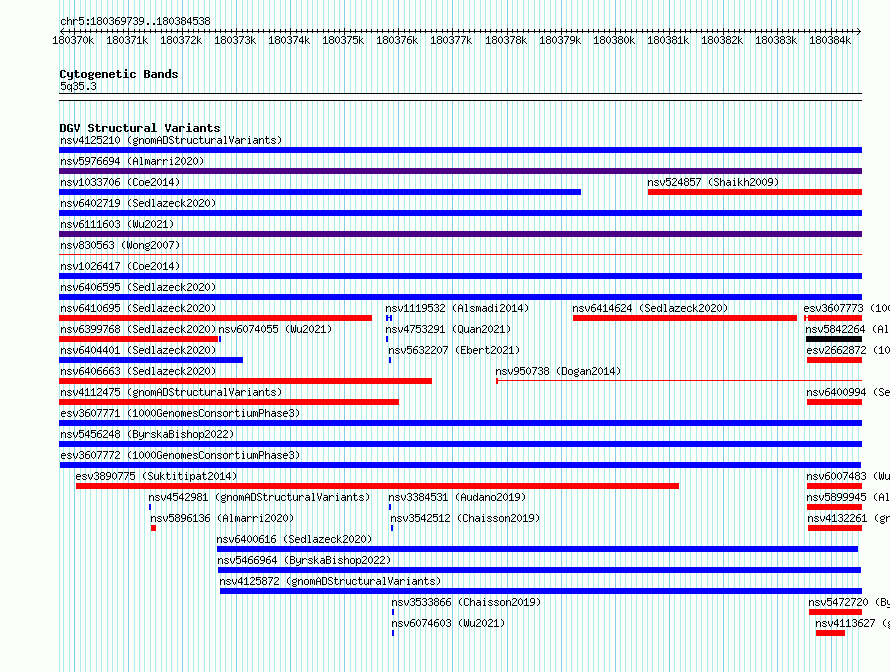Viewport: 890px width, 672px height.
Task: Click the nsv4113627 variant label
Action: (852, 623)
